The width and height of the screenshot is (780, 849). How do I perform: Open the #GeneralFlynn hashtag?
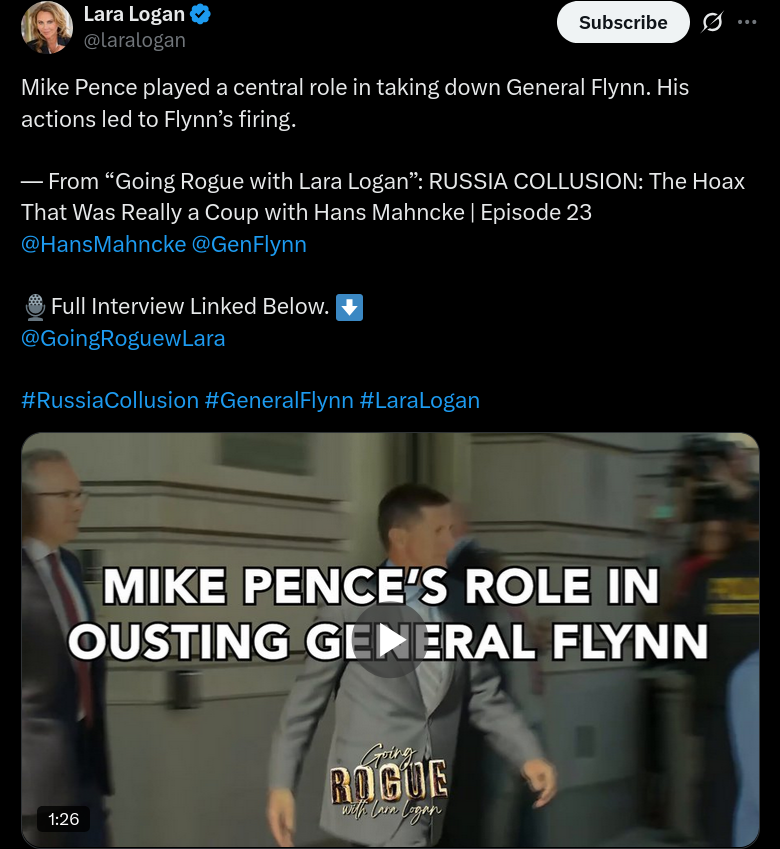(x=279, y=401)
